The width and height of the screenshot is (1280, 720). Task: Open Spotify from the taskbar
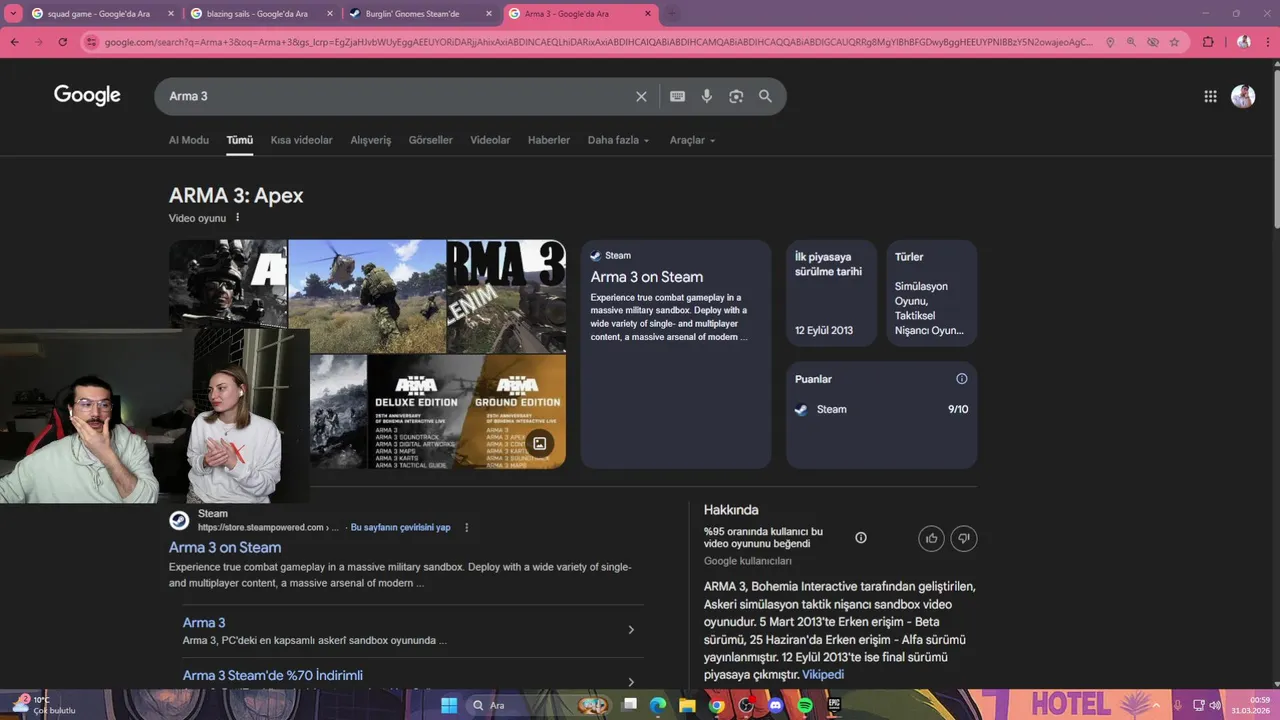(x=805, y=705)
